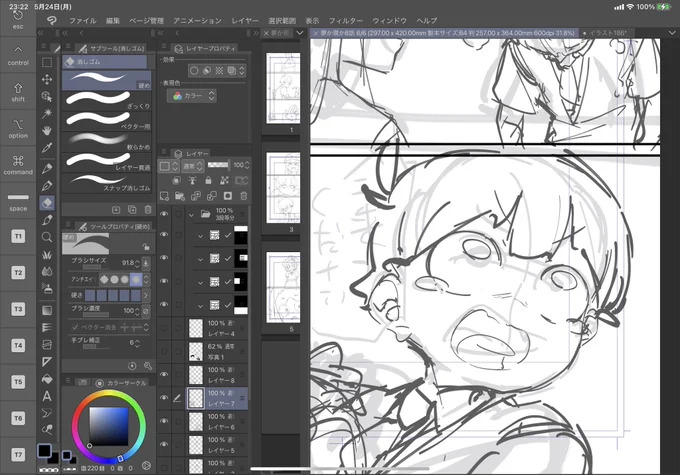Toggle set as reference layer
Image resolution: width=680 pixels, height=475 pixels.
click(193, 180)
